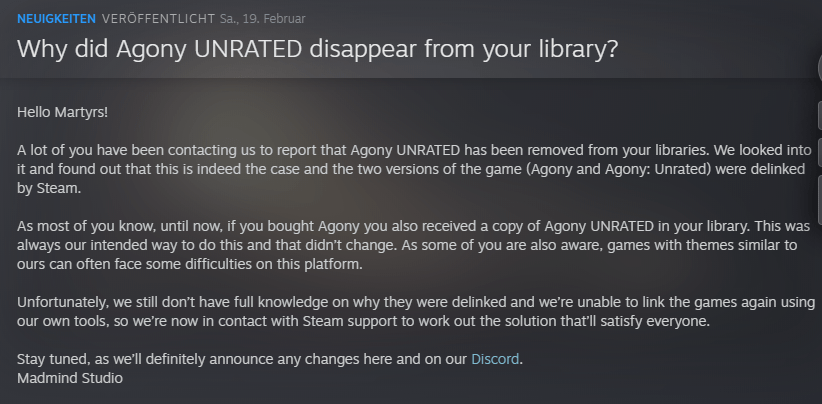Screen dimensions: 822x404
Task: Click the word 'UNRATED' in the headline
Action: coord(248,49)
